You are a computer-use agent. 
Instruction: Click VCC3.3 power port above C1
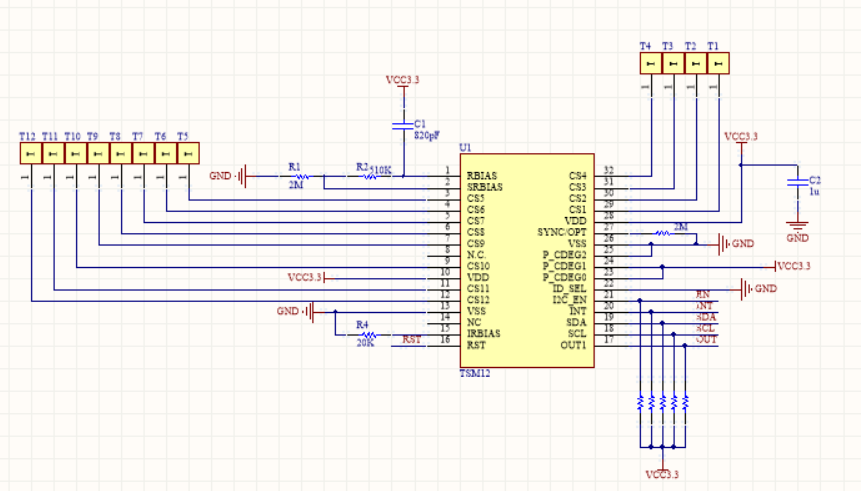(403, 82)
